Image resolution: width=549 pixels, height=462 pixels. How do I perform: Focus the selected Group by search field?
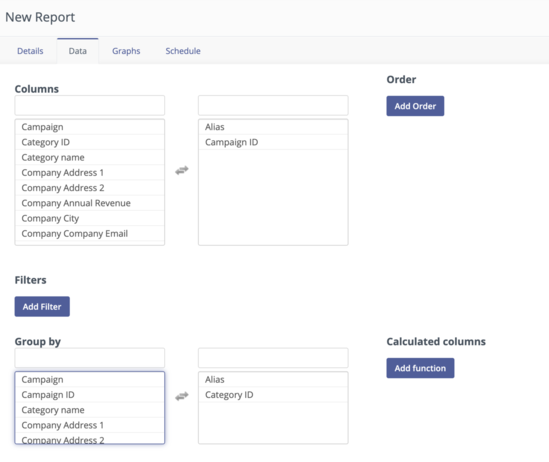tap(273, 358)
